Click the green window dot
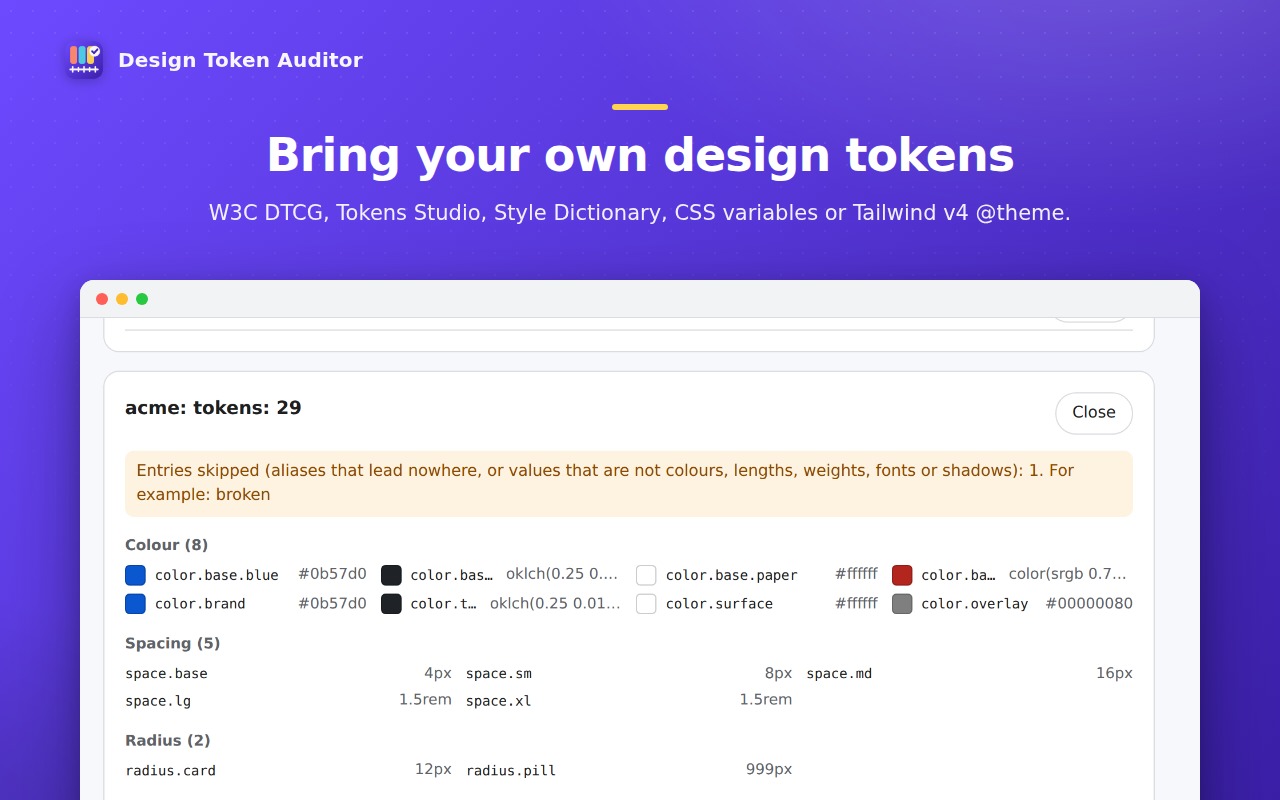Screen dimensions: 1280x800 pos(142,299)
